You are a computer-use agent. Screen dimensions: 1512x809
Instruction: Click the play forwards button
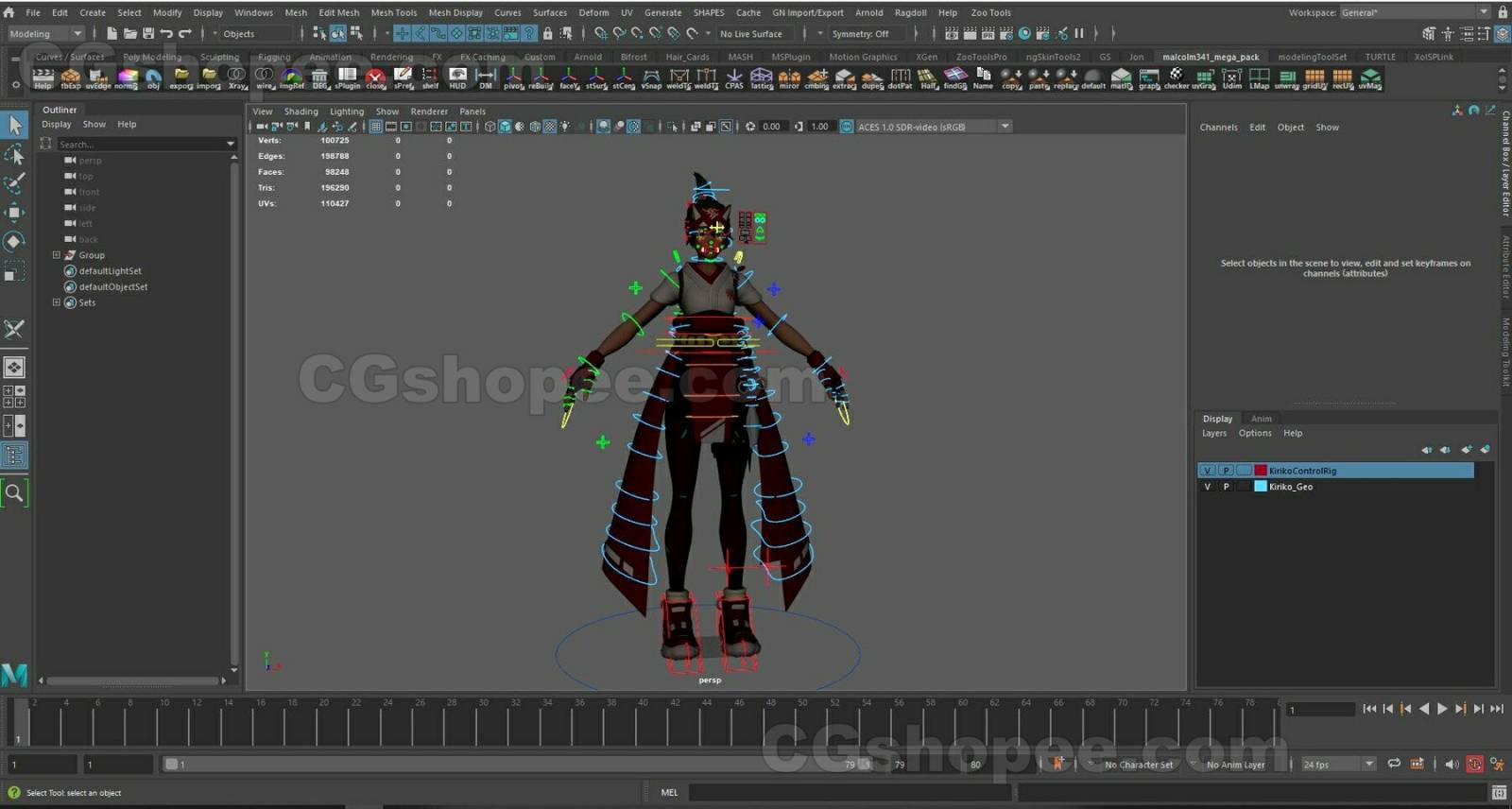[1442, 709]
